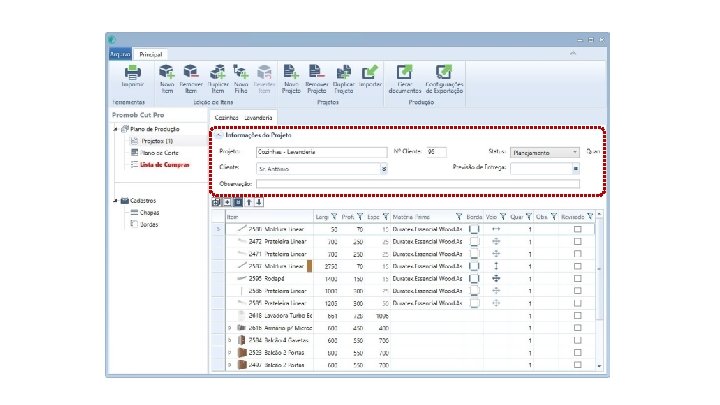Image resolution: width=720 pixels, height=405 pixels.
Task: Click the grid vertical scrollbar thumb
Action: click(599, 269)
